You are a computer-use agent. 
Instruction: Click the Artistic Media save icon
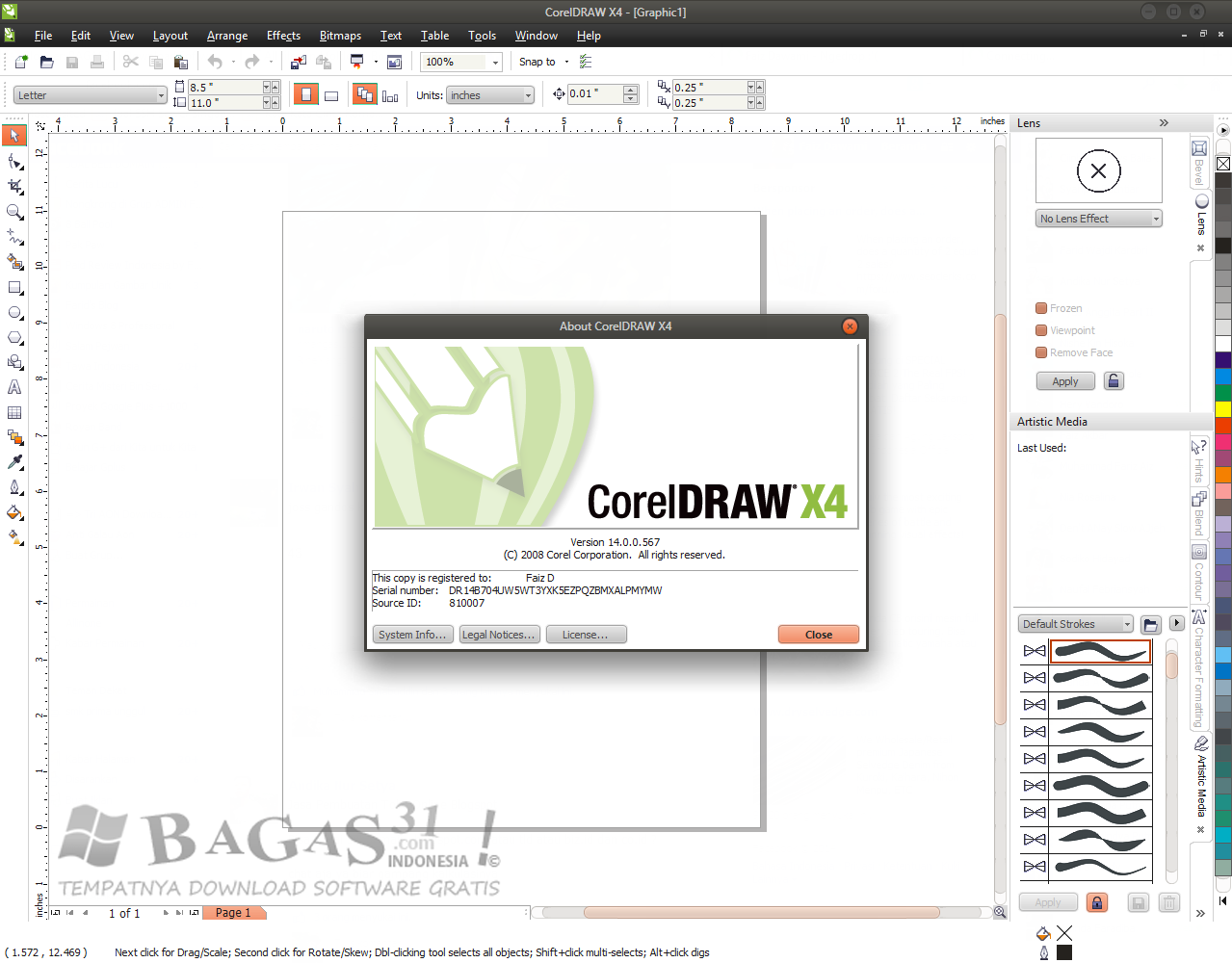click(1139, 902)
